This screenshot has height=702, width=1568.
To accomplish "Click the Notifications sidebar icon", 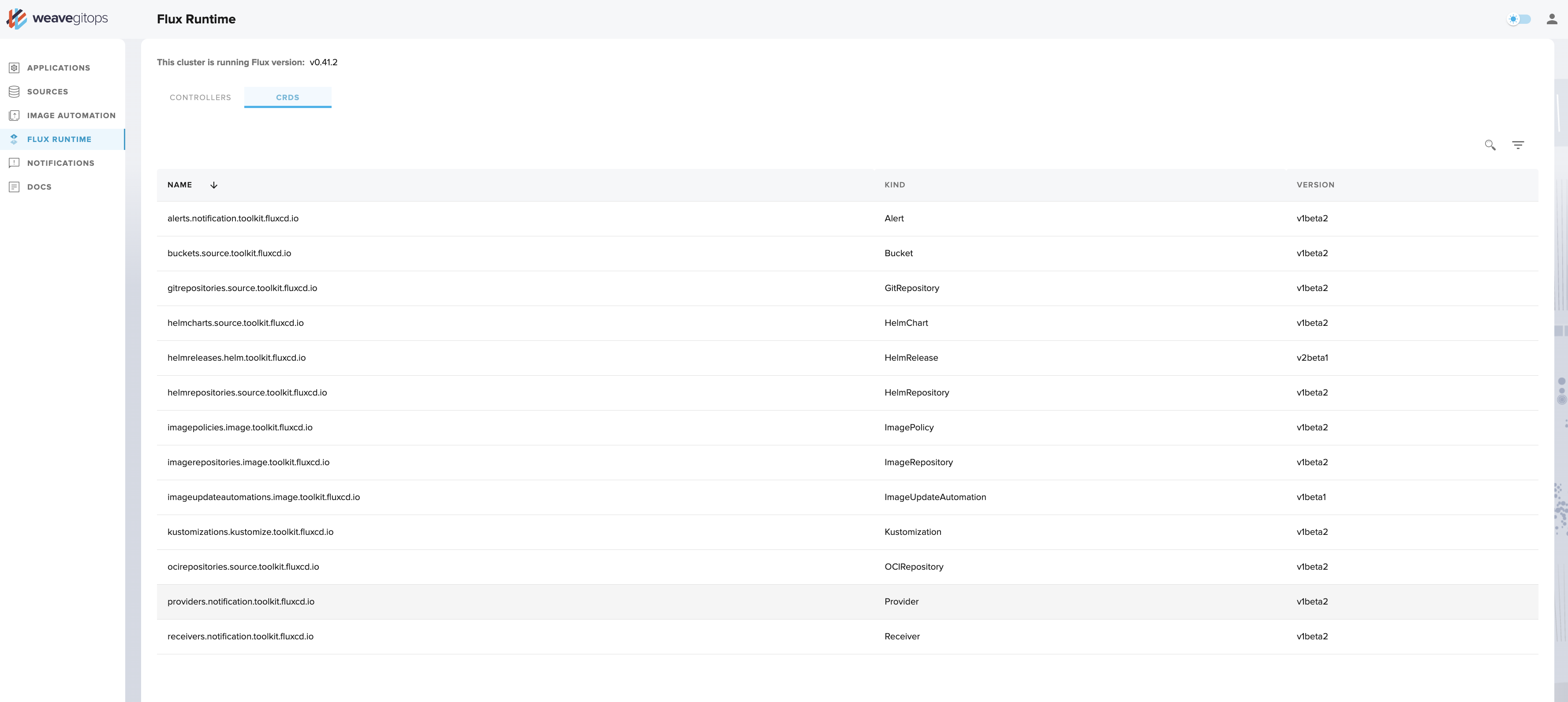I will 14,163.
